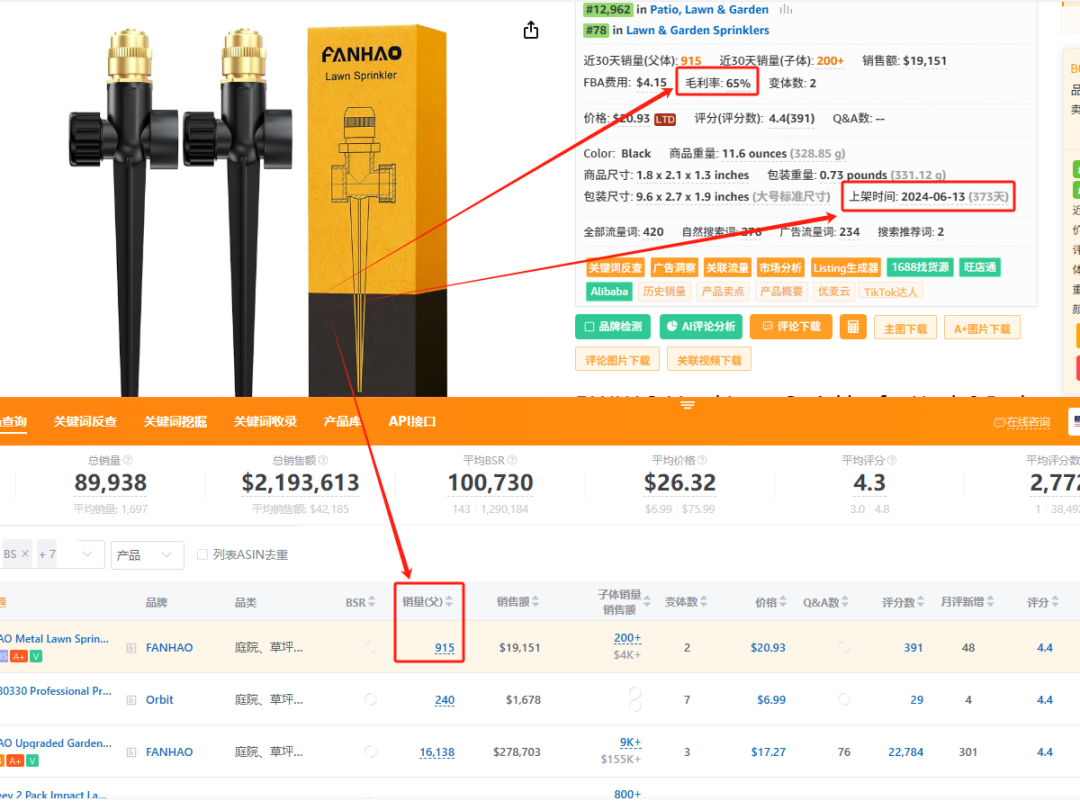Open Patio, Lawn & Garden category link

[709, 10]
